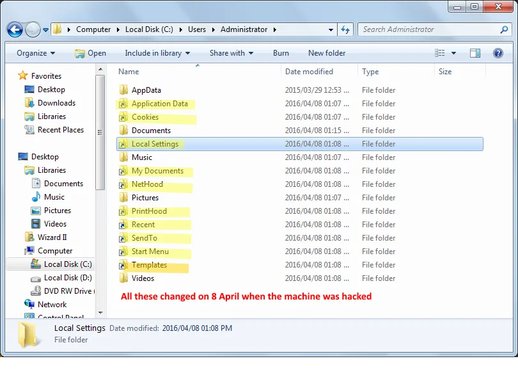Open the view options dropdown arrow

tap(453, 53)
